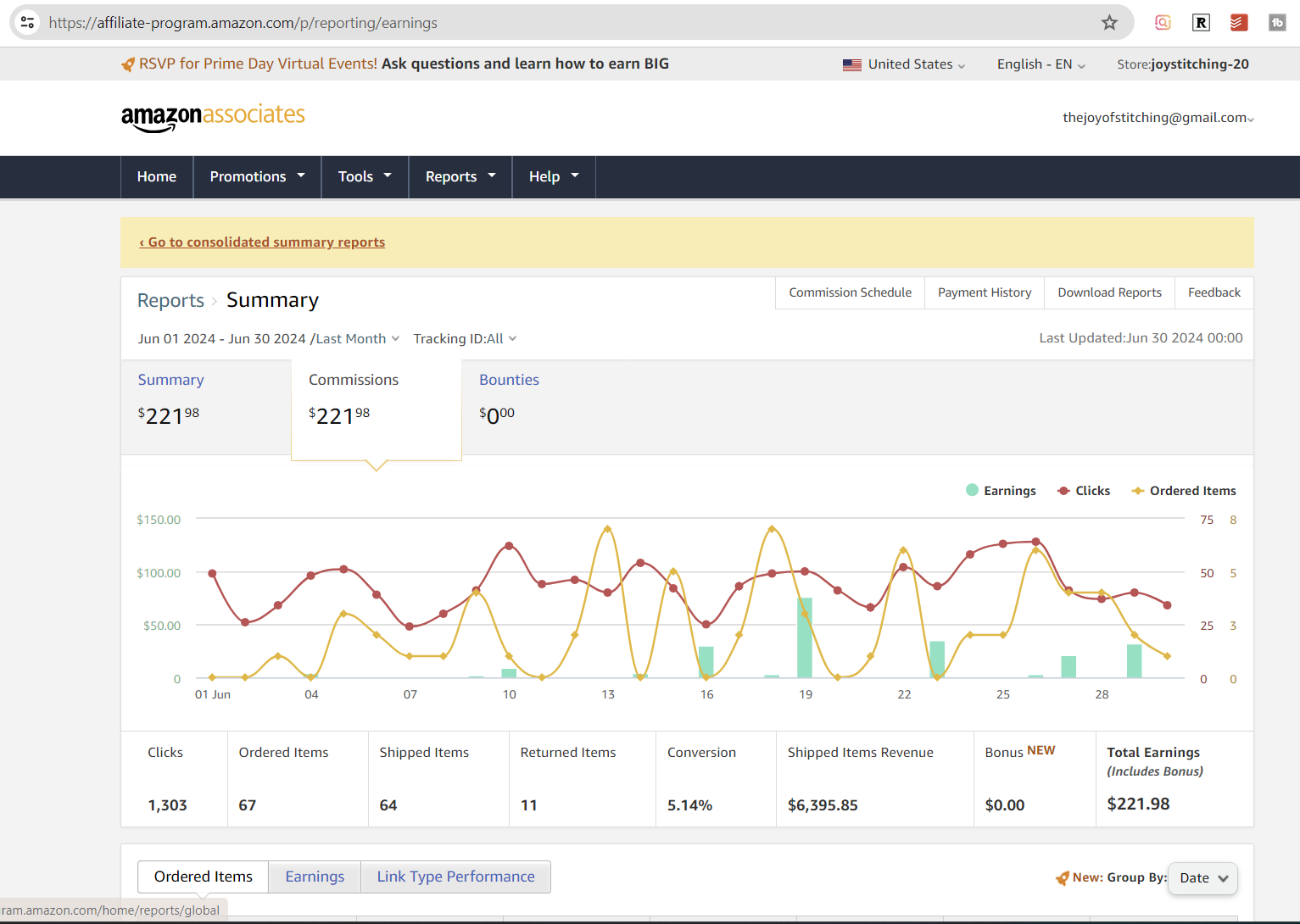Screen dimensions: 1300x924
Task: Click the bookmark star icon in address bar
Action: (x=1109, y=23)
